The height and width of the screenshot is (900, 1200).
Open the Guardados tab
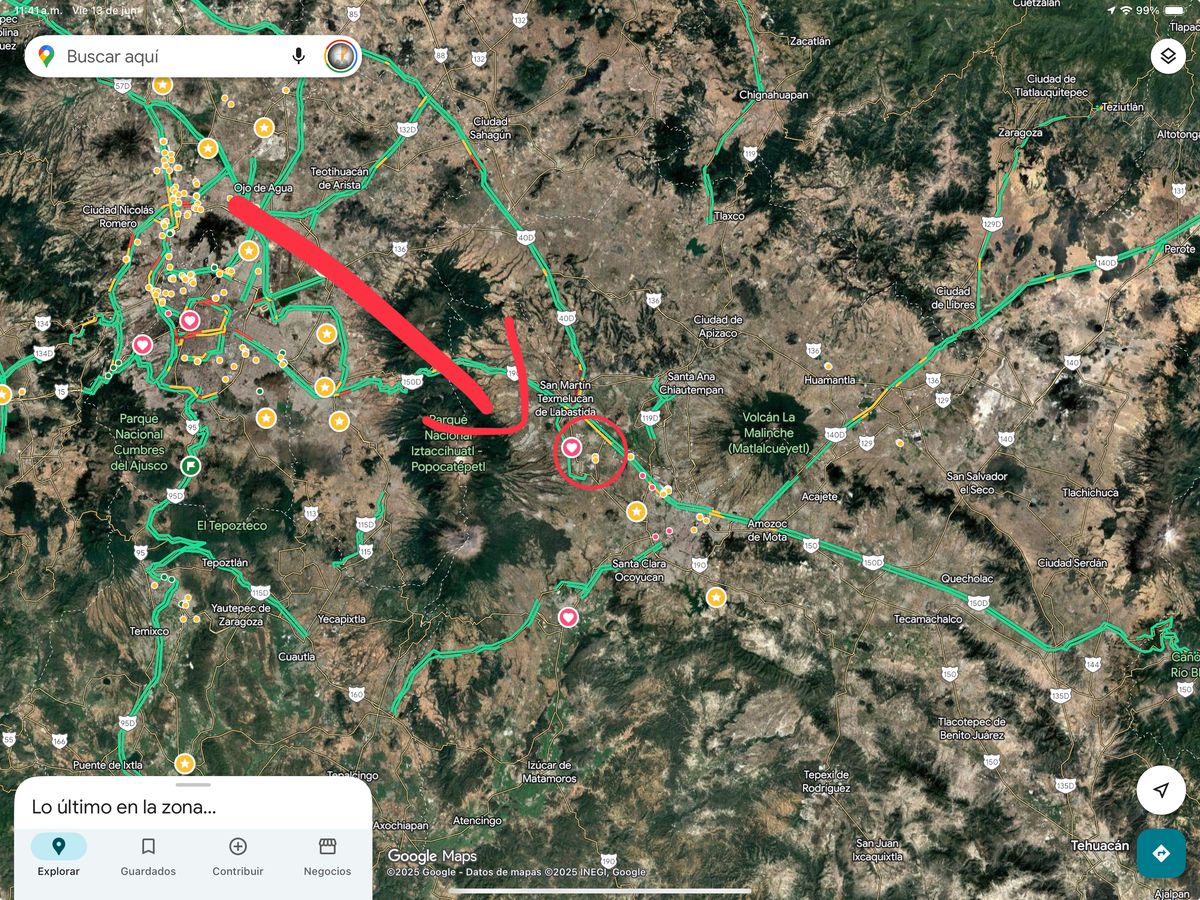148,856
